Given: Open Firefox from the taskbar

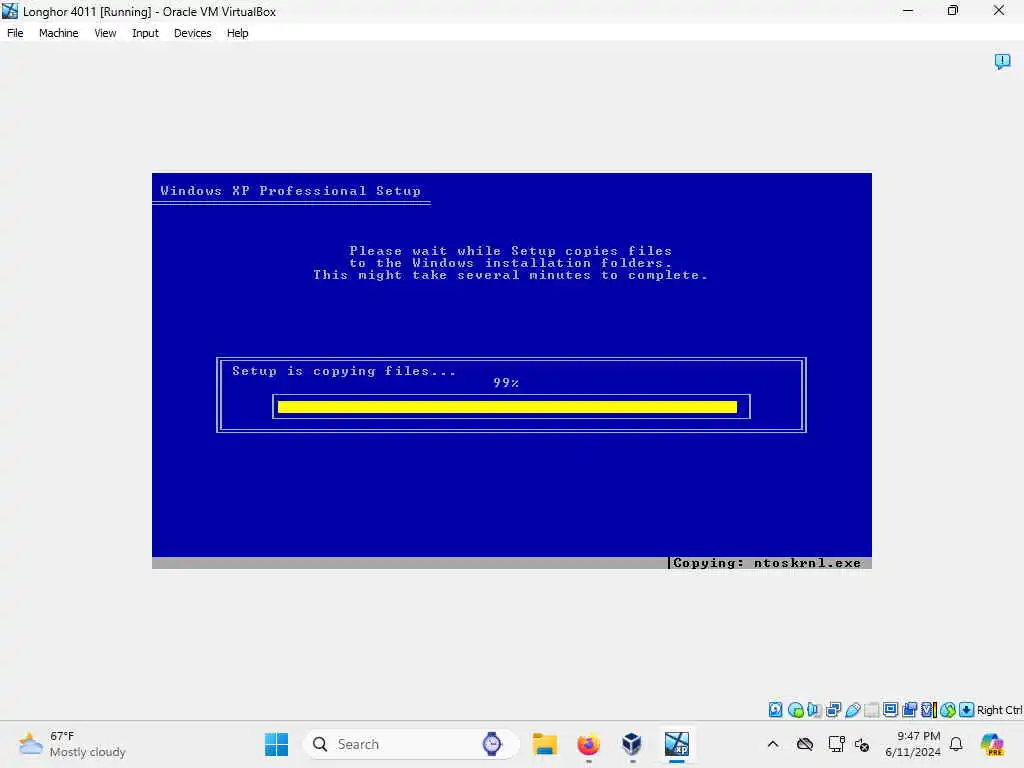Looking at the screenshot, I should (x=588, y=744).
